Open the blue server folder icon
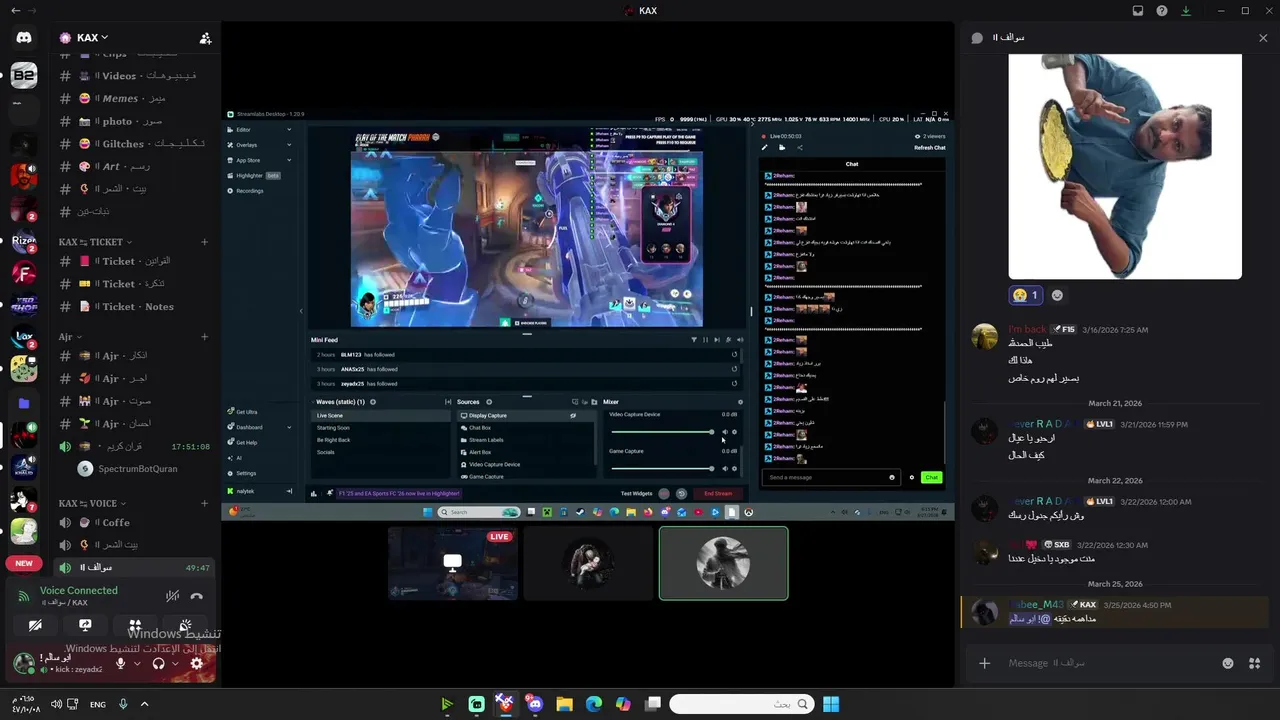 point(24,403)
